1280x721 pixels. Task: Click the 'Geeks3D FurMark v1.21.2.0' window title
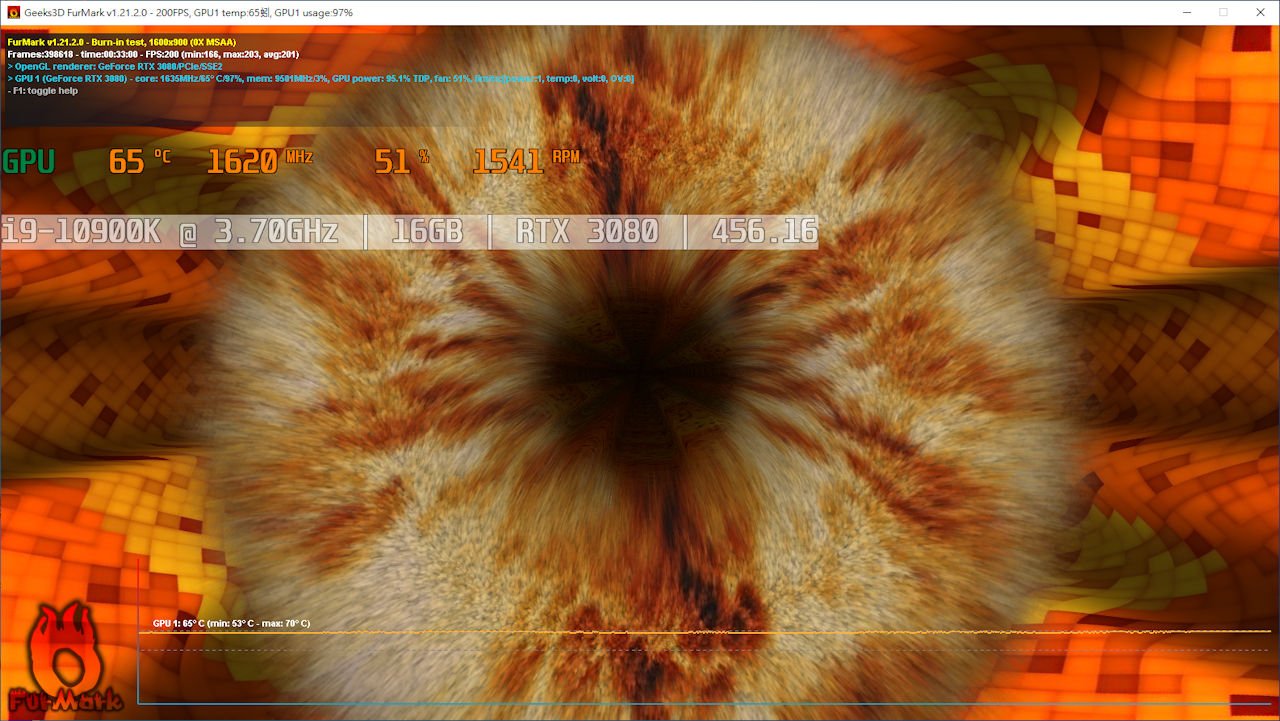[x=189, y=13]
